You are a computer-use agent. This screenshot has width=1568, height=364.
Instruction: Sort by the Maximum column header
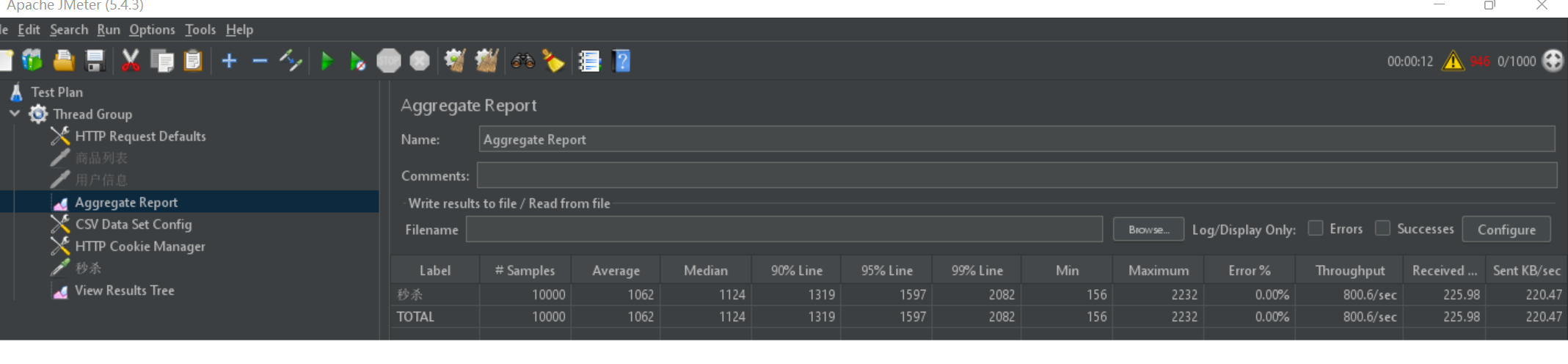1159,270
